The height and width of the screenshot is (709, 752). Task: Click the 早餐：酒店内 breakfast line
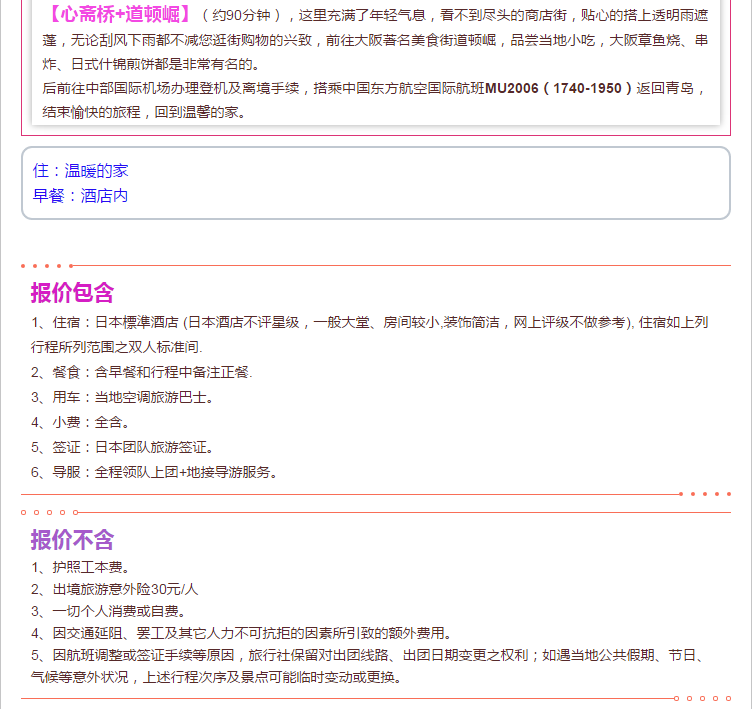(x=80, y=196)
